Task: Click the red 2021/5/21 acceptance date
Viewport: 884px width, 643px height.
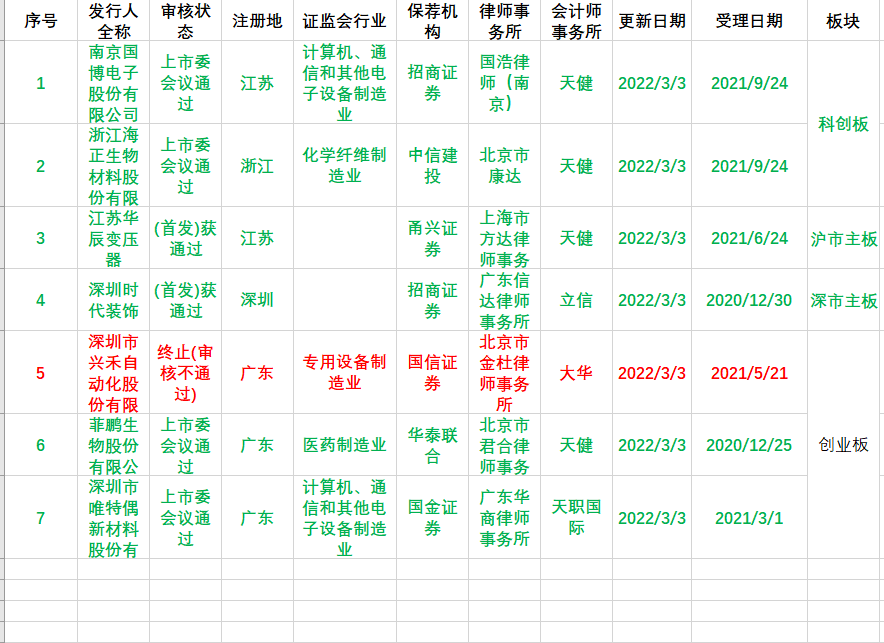Action: pyautogui.click(x=749, y=373)
